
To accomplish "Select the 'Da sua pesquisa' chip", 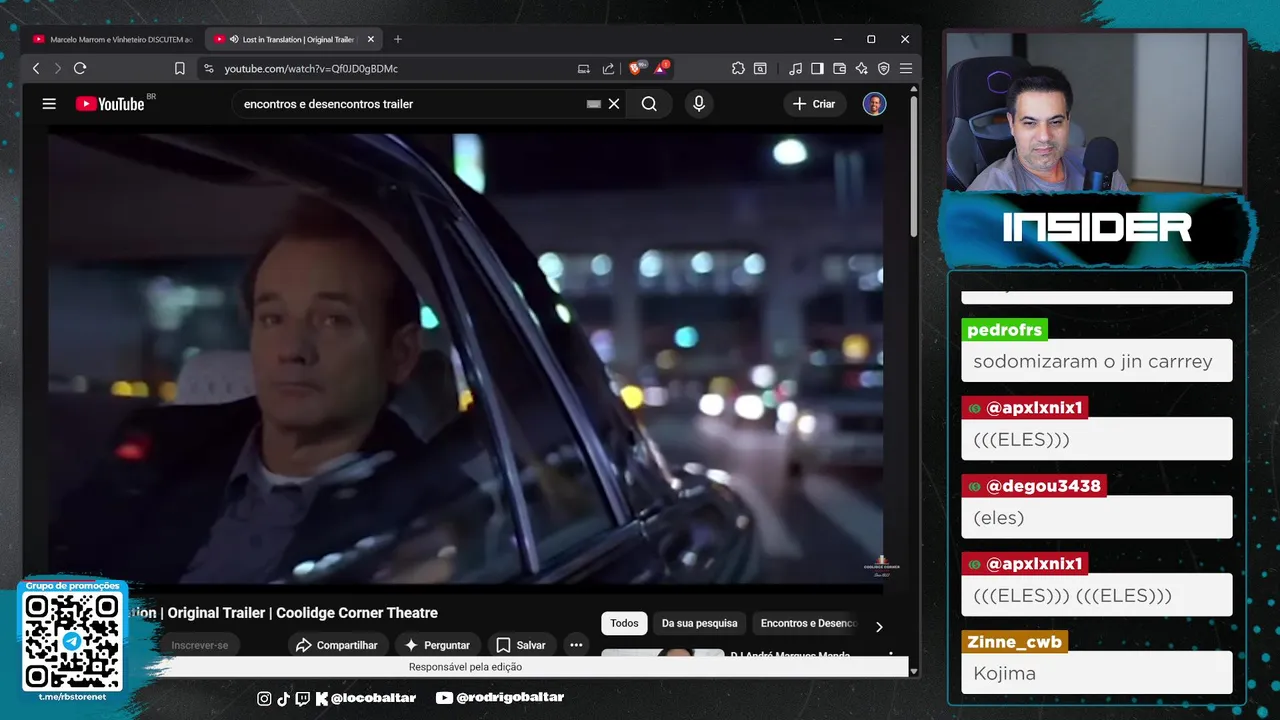I will click(699, 623).
